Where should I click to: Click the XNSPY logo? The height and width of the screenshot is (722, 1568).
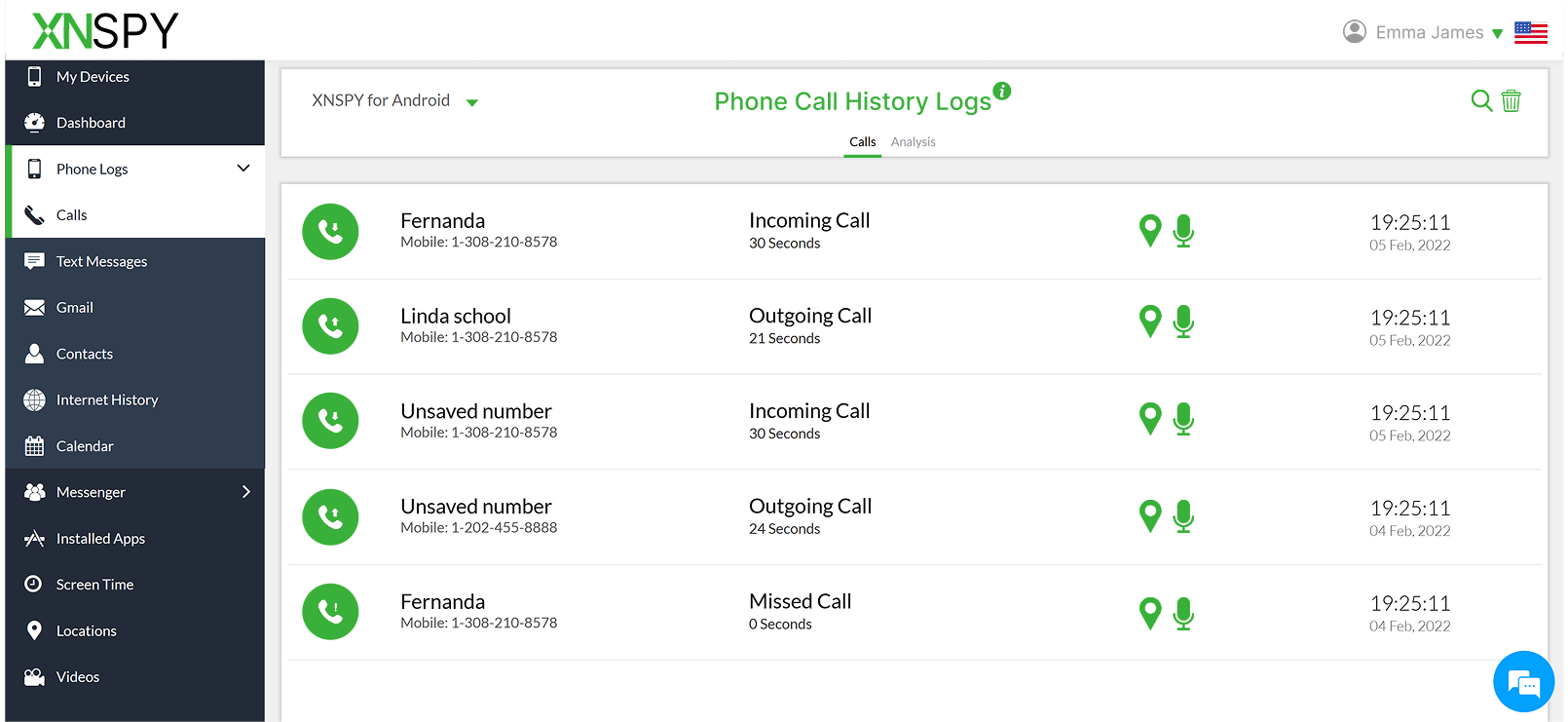click(x=105, y=31)
